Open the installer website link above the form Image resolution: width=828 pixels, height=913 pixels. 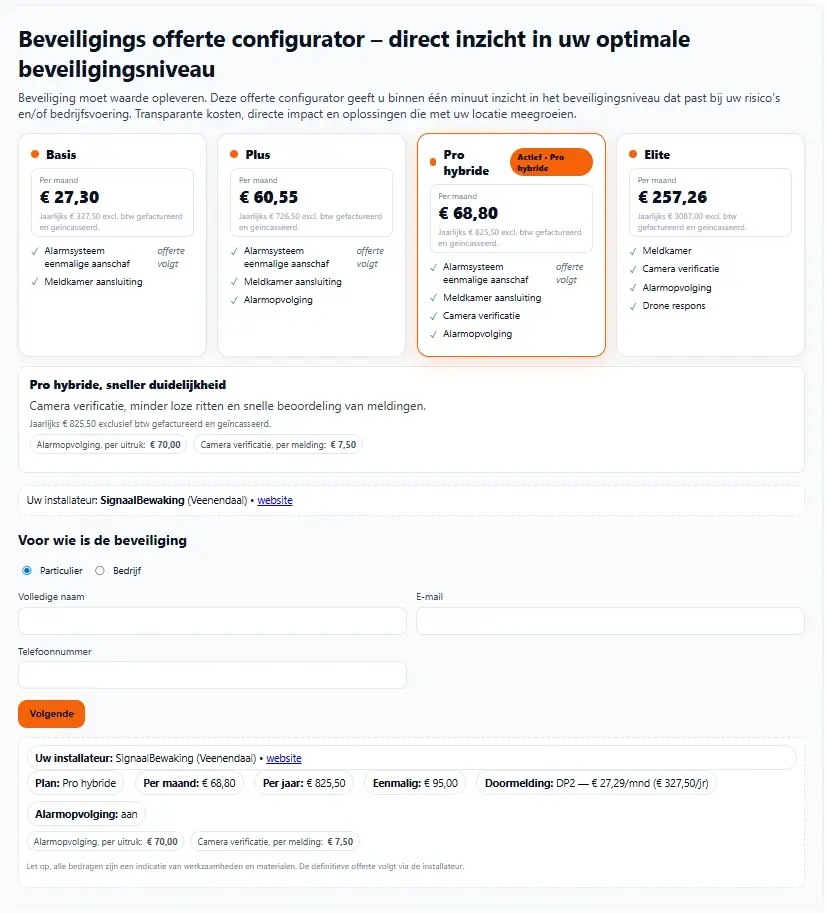[x=275, y=500]
